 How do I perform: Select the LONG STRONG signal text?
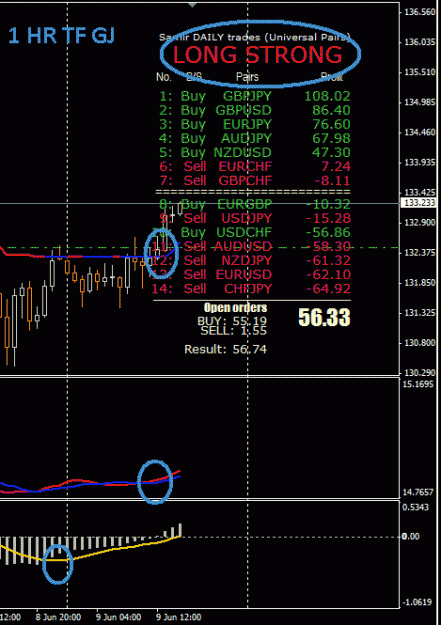258,55
